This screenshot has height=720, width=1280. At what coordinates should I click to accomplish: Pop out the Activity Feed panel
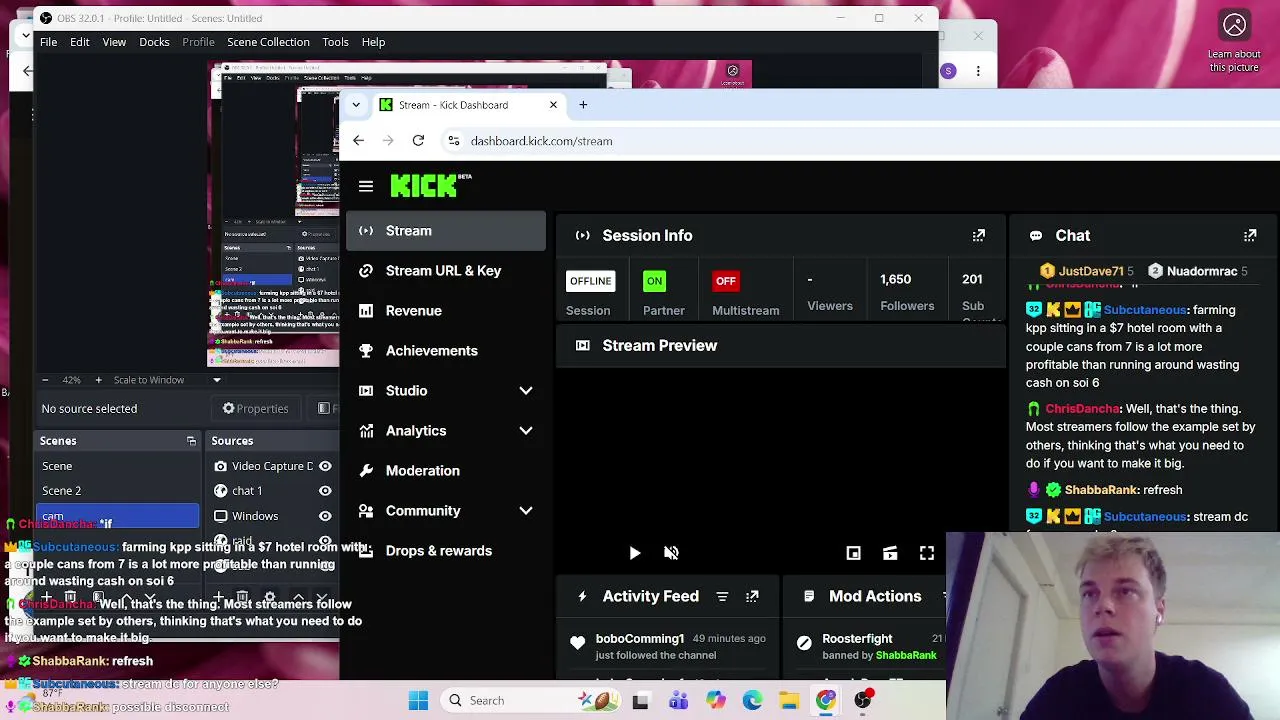click(x=752, y=597)
